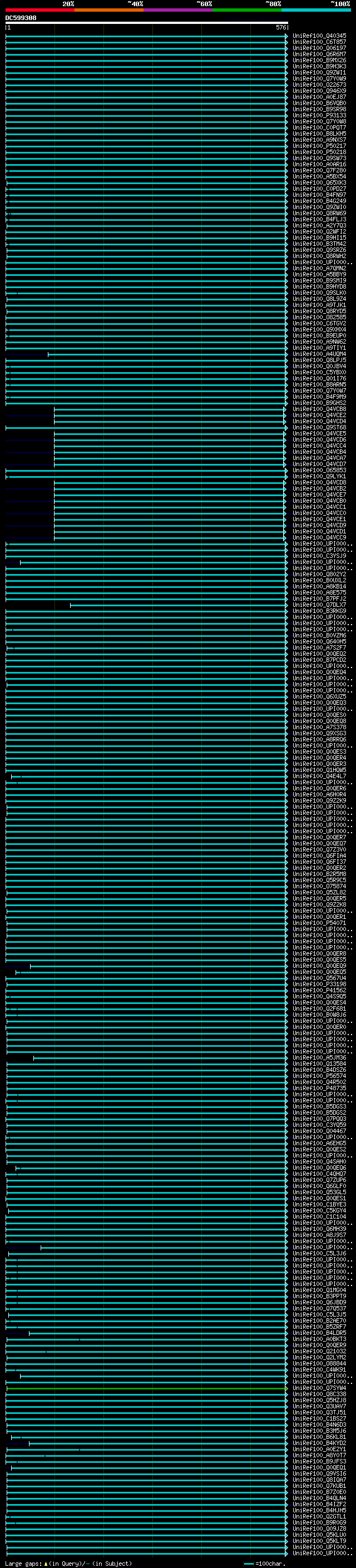Select hit label UniRef100_Q3TJ51

[x=319, y=1412]
